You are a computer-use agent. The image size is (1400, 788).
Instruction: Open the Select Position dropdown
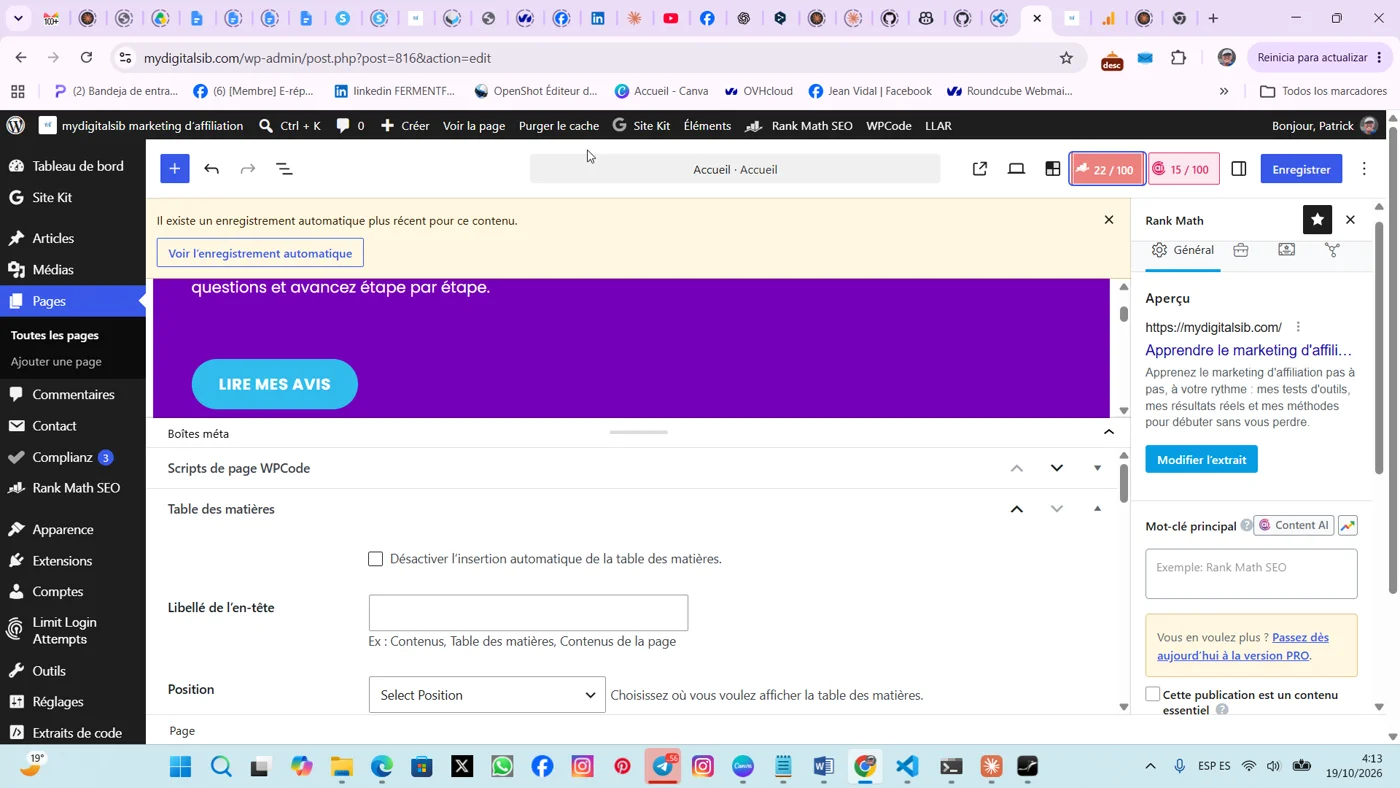click(487, 695)
